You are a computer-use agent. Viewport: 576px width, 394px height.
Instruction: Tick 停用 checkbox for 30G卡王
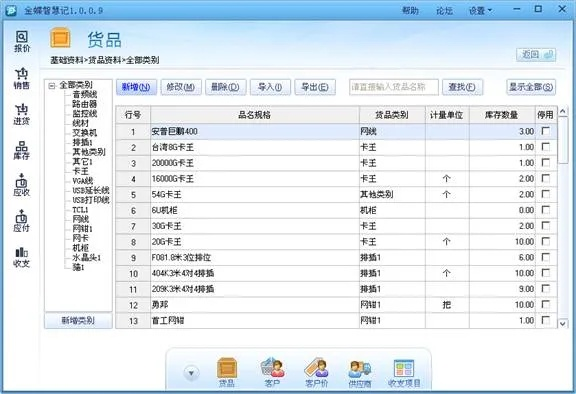coord(546,226)
